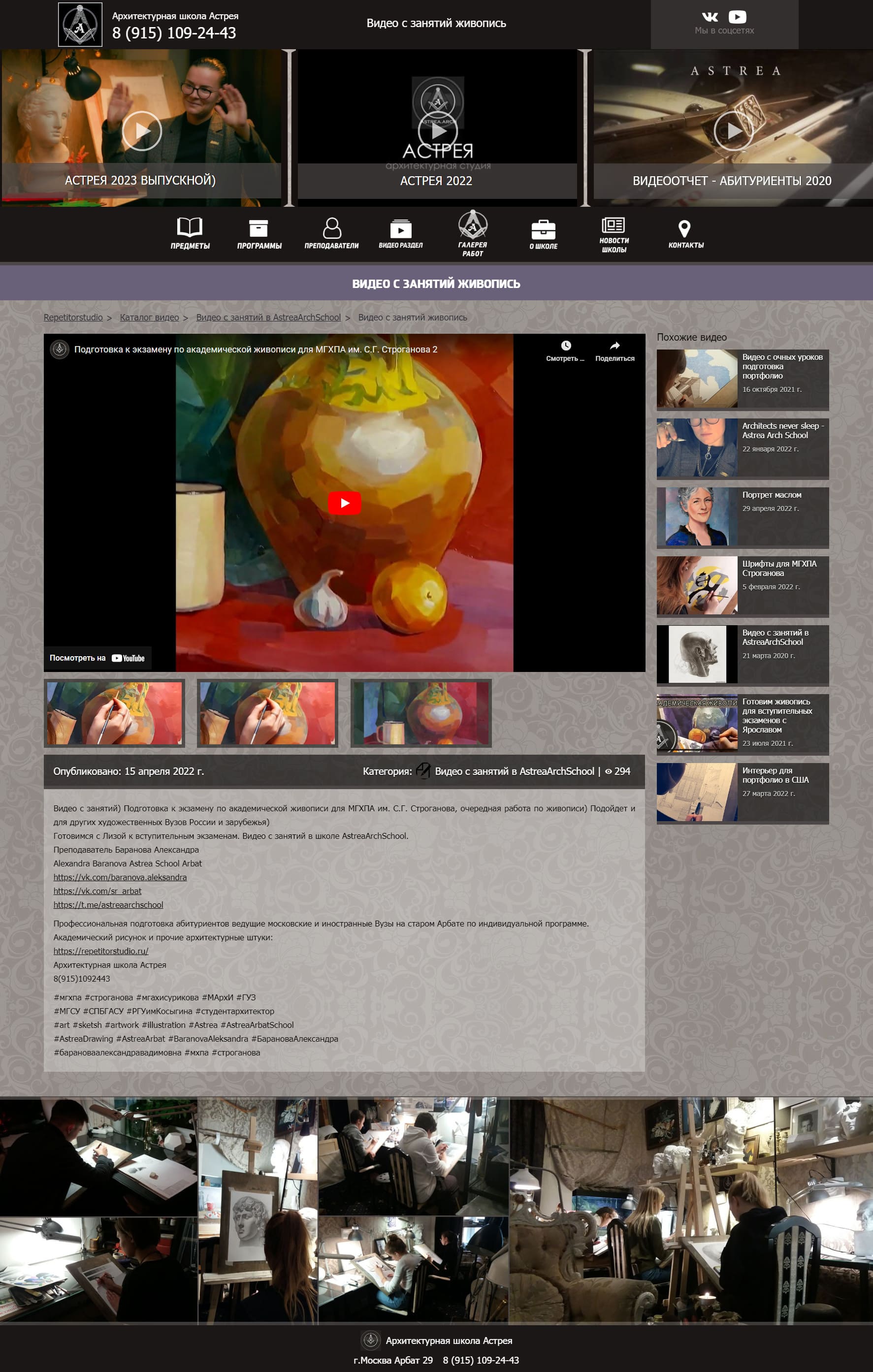Select the third vase thumbnail below video

421,713
